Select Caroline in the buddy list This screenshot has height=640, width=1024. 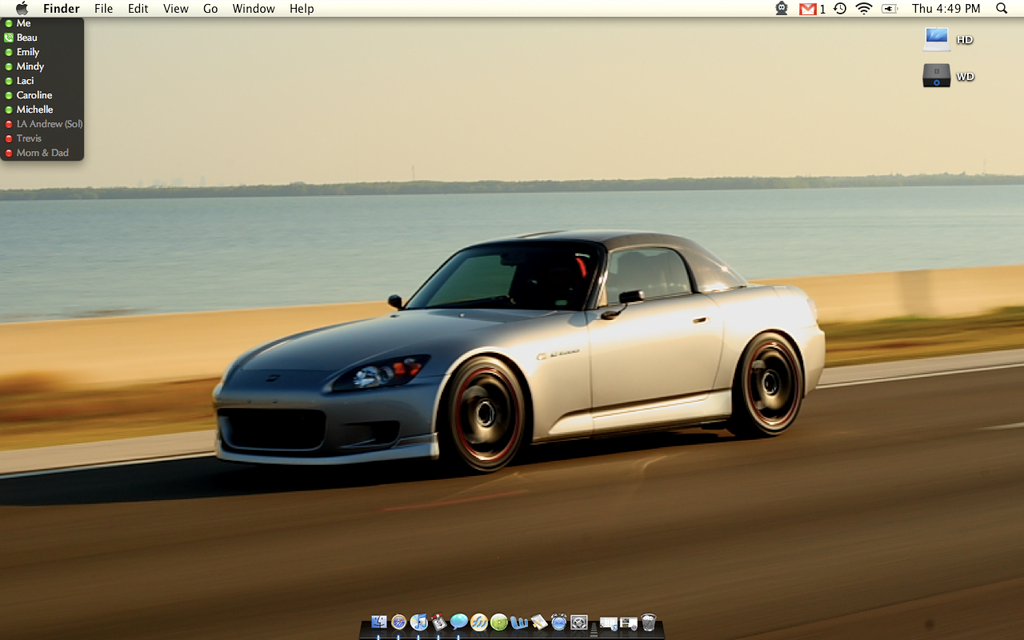tap(34, 95)
